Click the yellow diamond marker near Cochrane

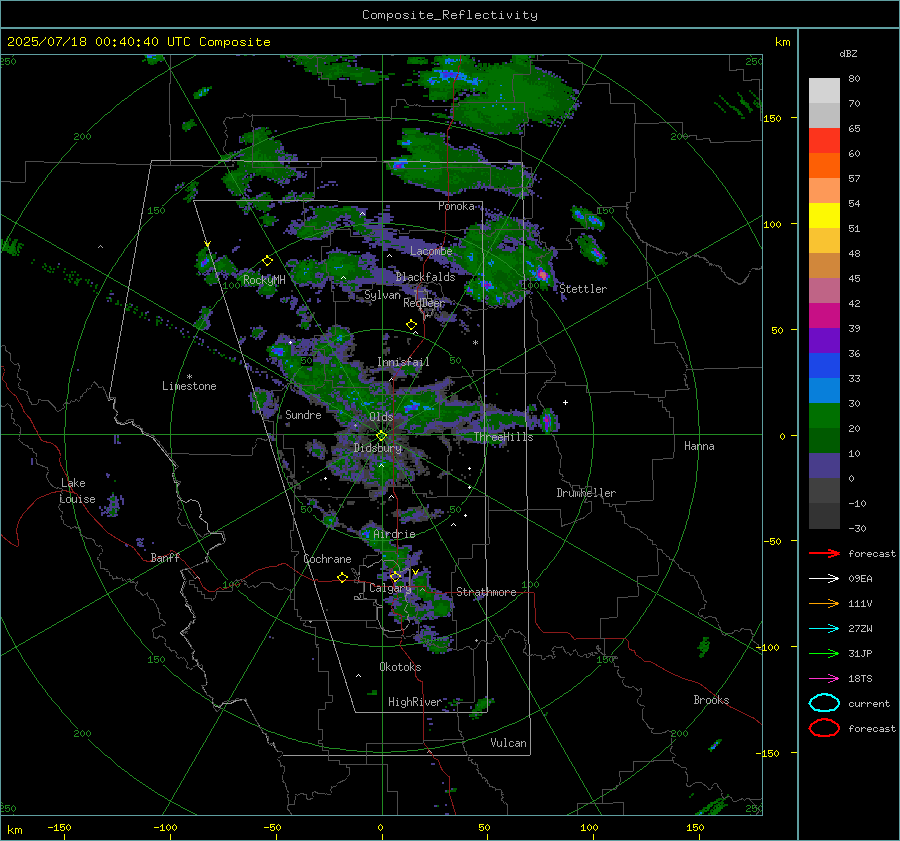(x=342, y=578)
